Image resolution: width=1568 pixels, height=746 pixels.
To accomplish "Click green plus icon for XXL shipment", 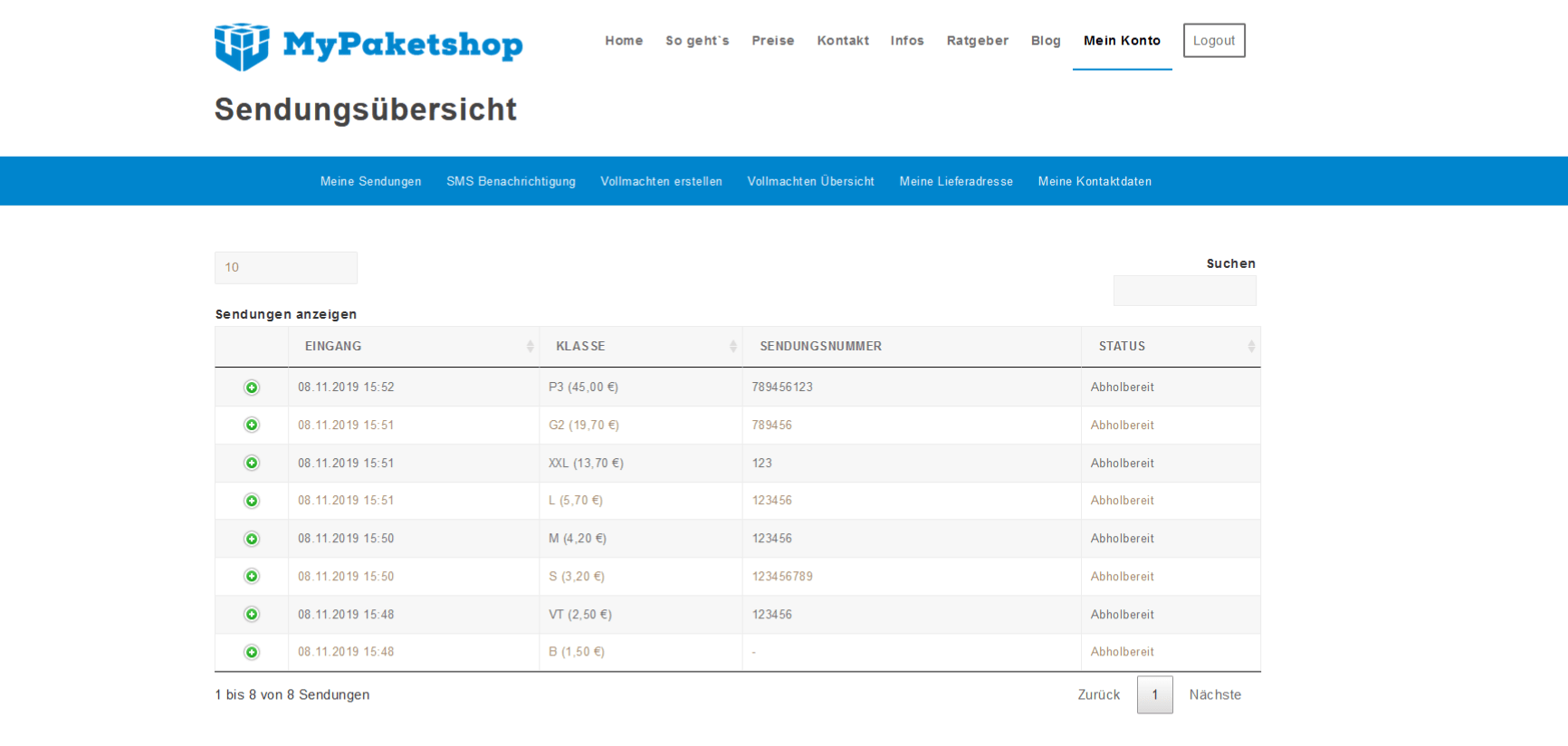I will pos(252,464).
